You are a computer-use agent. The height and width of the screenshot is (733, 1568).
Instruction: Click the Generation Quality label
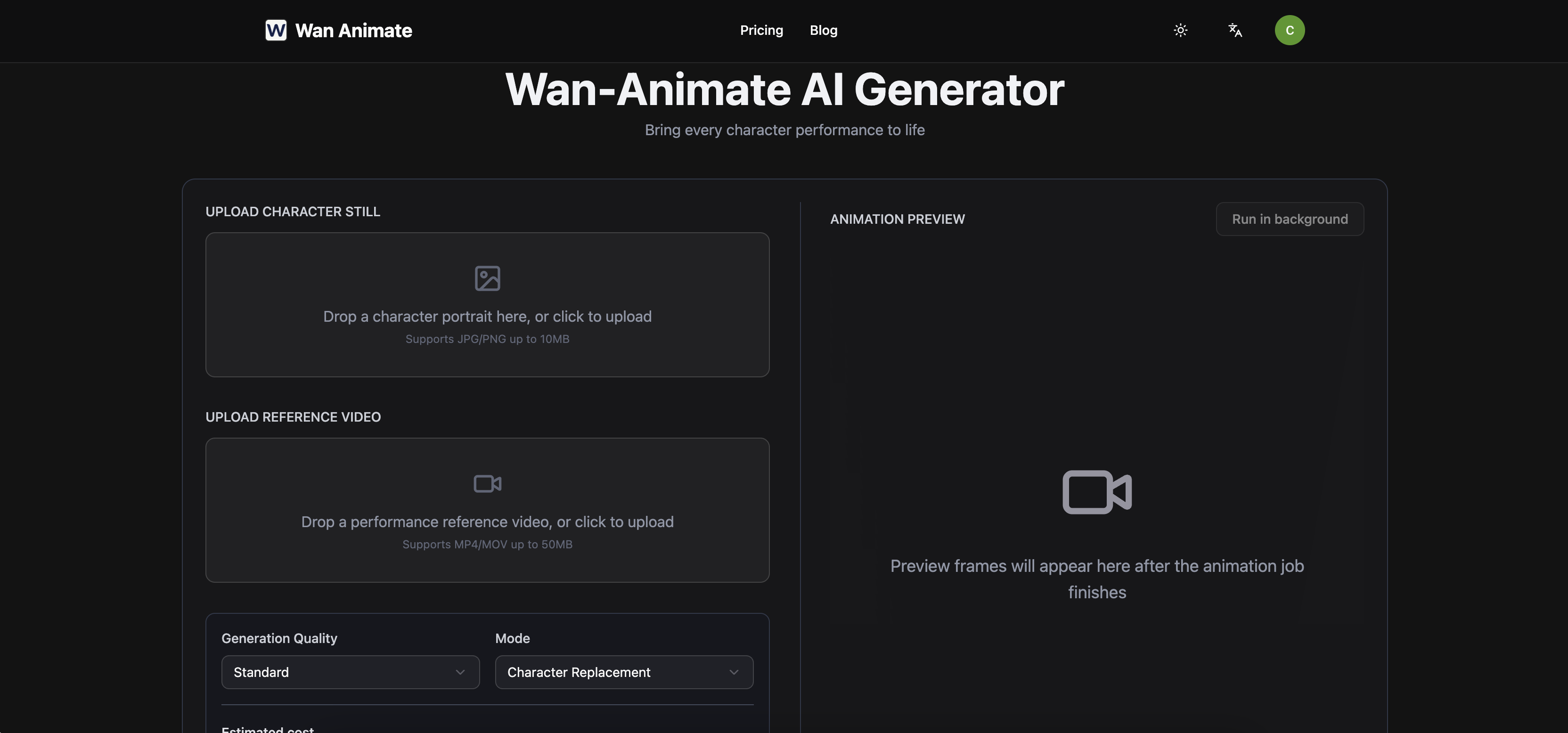pos(279,638)
